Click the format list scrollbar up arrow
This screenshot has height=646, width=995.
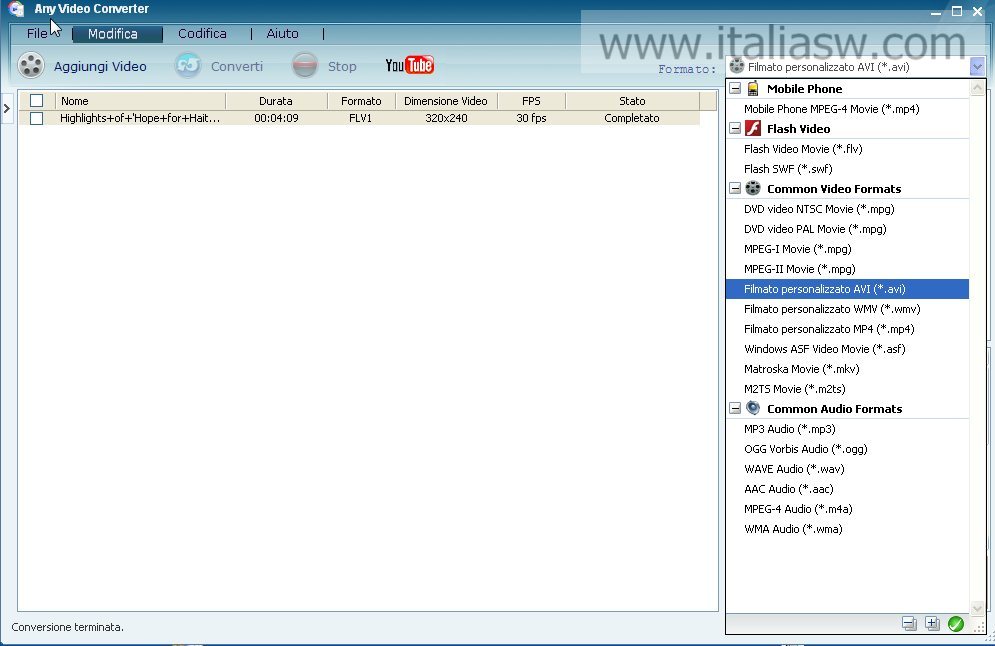click(x=977, y=88)
